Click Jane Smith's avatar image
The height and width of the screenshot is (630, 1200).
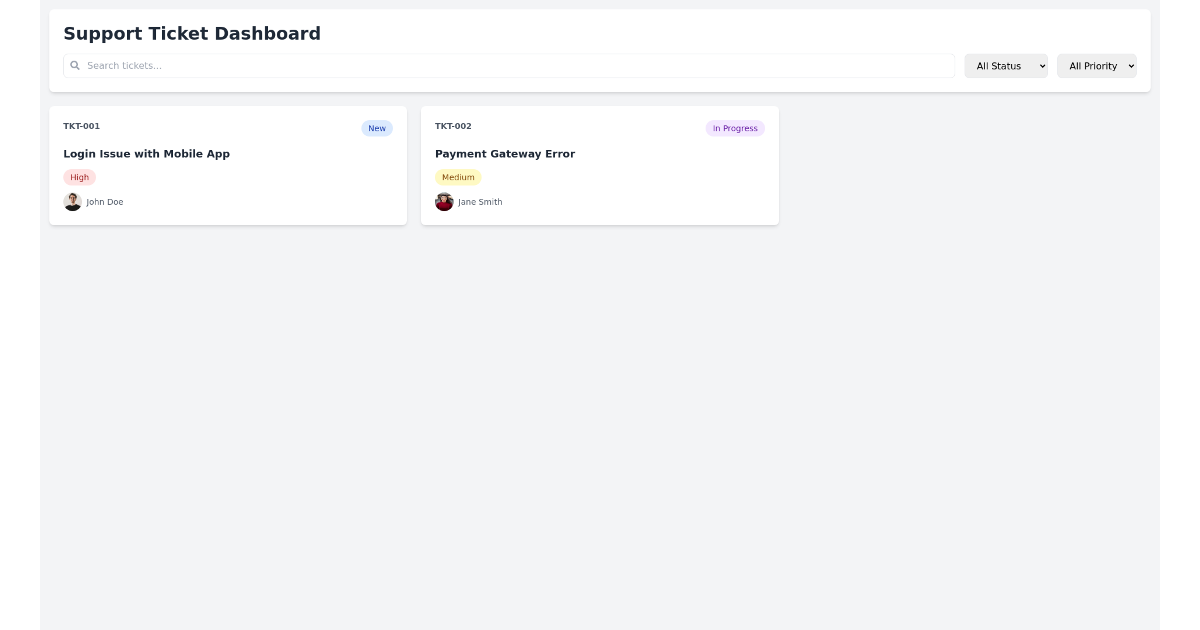click(444, 201)
